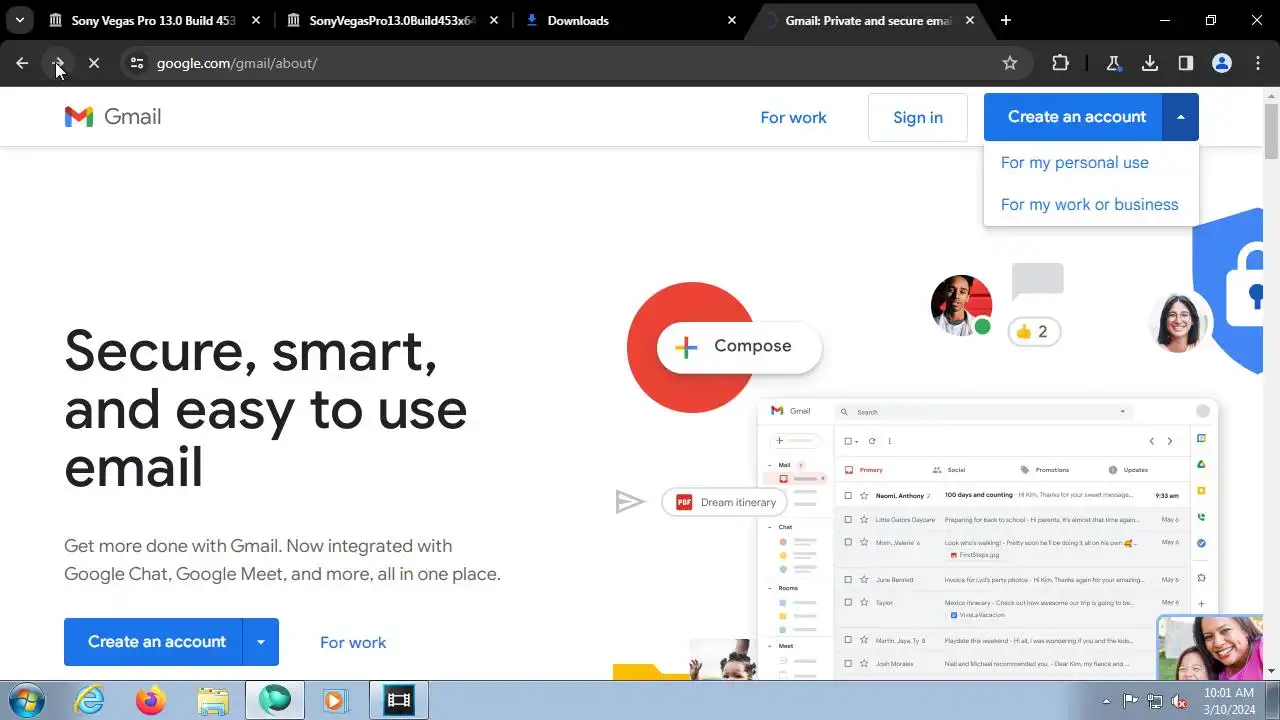This screenshot has width=1280, height=720.
Task: Collapse header Create an account dropdown arrow
Action: pos(1181,117)
